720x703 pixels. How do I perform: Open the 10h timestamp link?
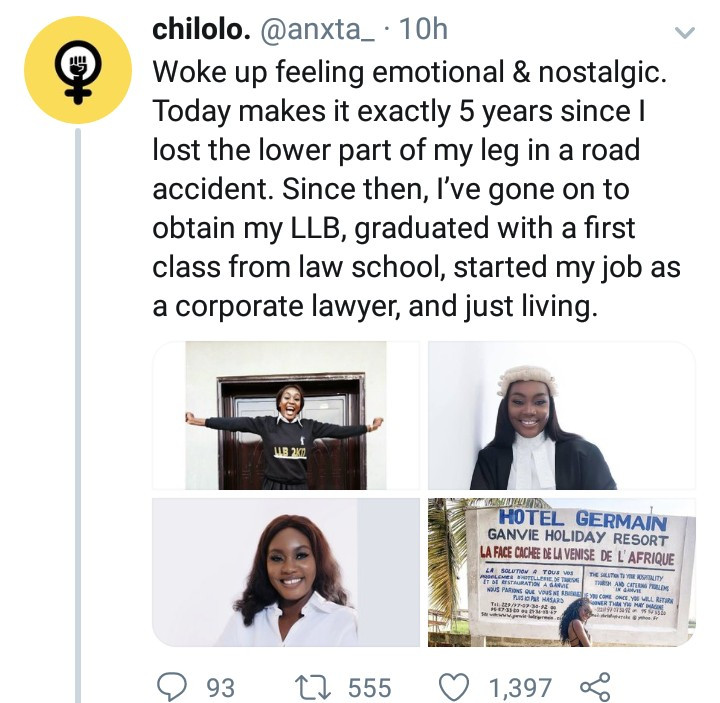pyautogui.click(x=423, y=30)
